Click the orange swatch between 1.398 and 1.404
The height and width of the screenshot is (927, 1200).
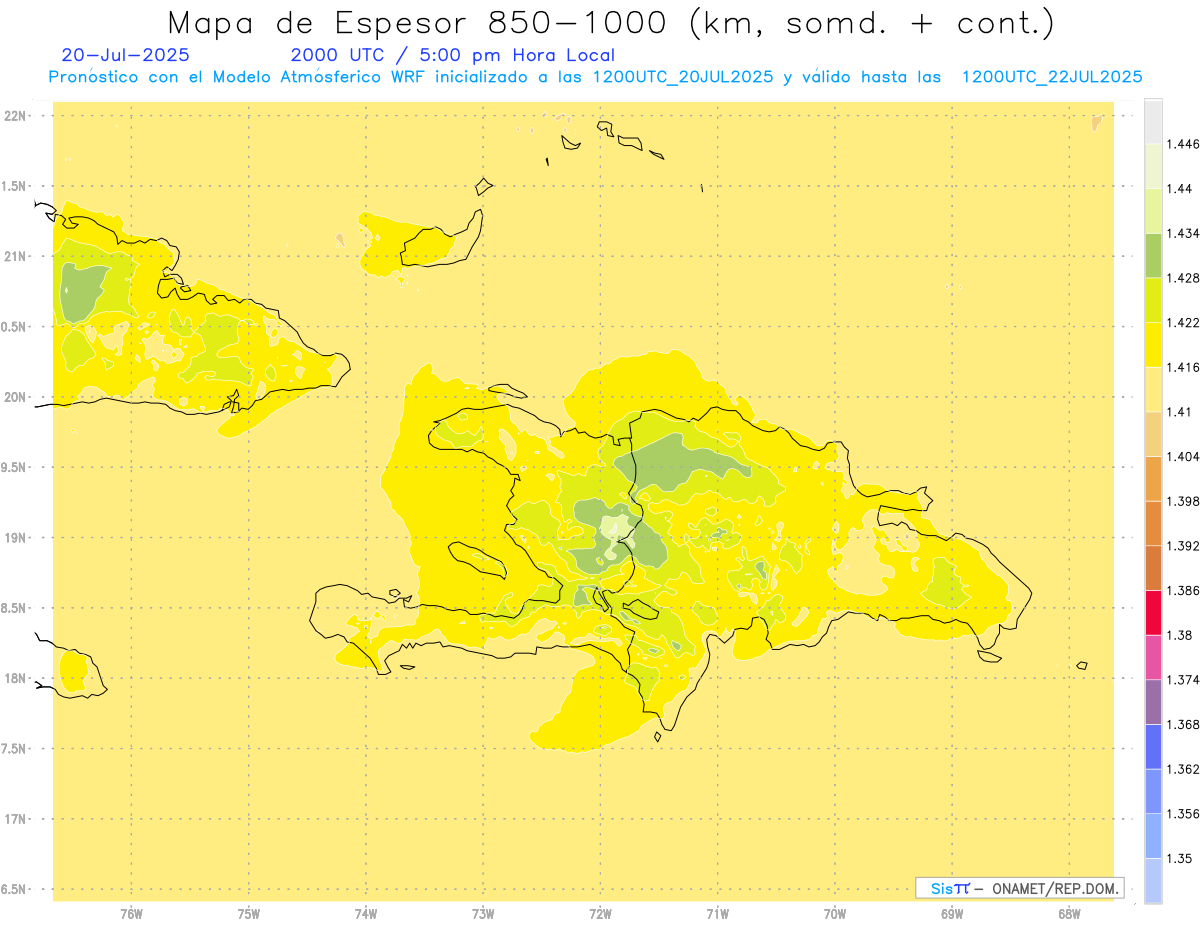1153,478
